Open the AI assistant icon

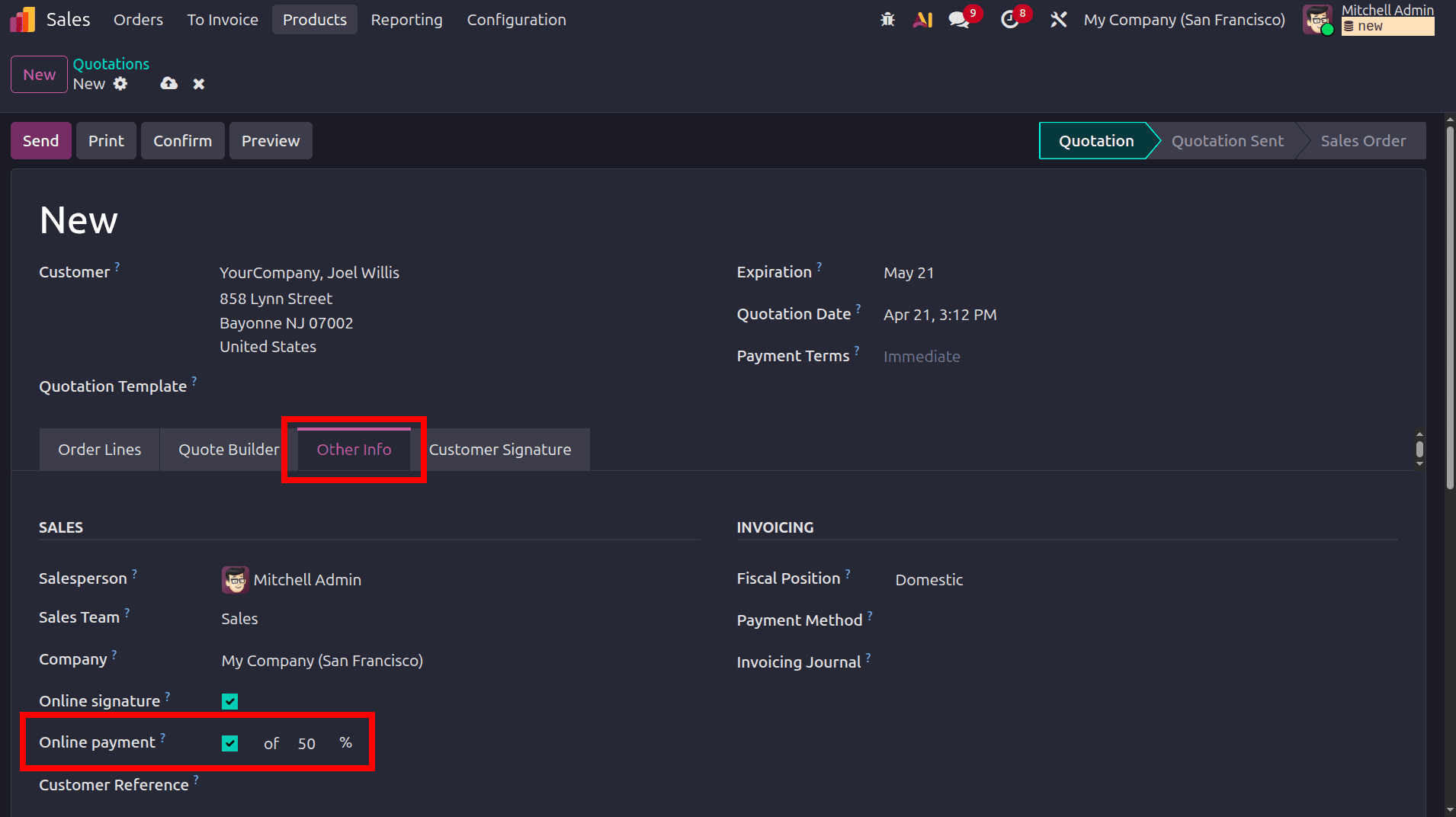922,19
